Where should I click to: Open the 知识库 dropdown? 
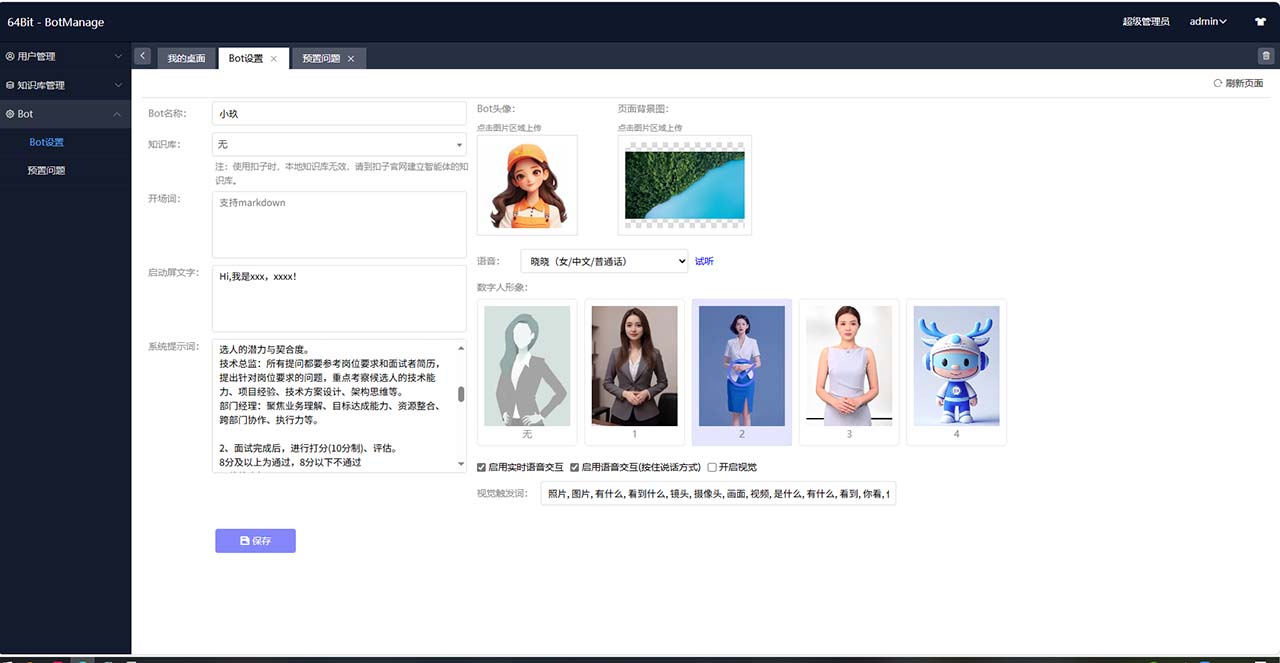tap(339, 145)
